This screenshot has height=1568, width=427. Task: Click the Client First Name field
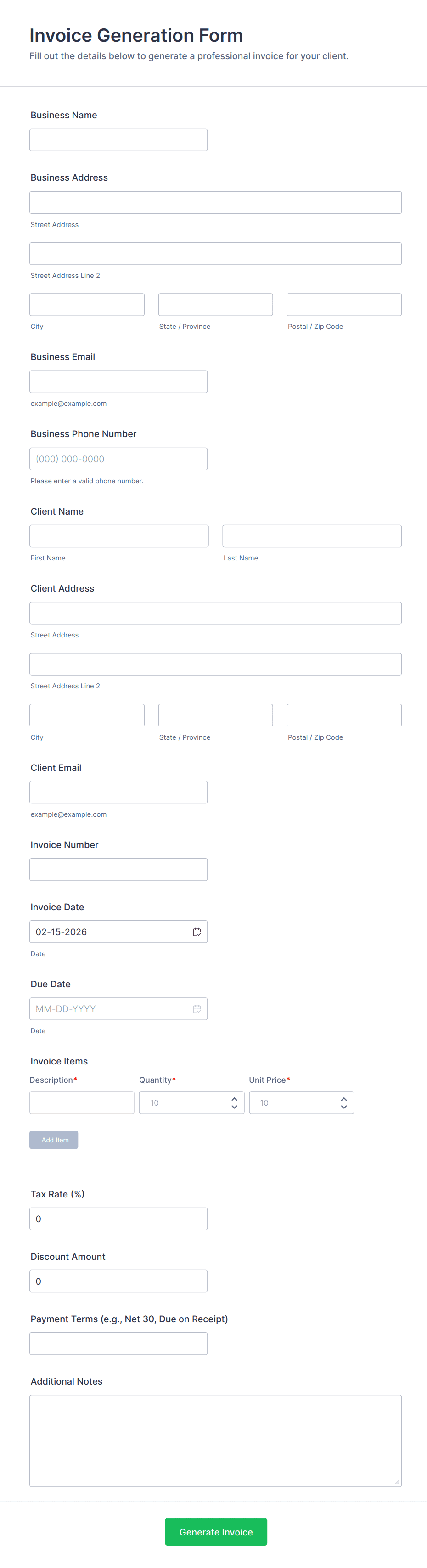[119, 536]
